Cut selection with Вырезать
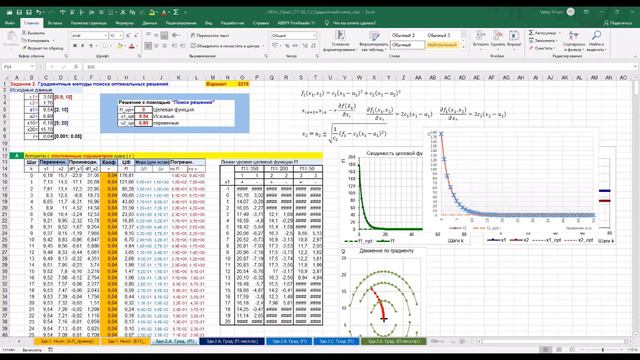This screenshot has height=360, width=640. point(33,33)
